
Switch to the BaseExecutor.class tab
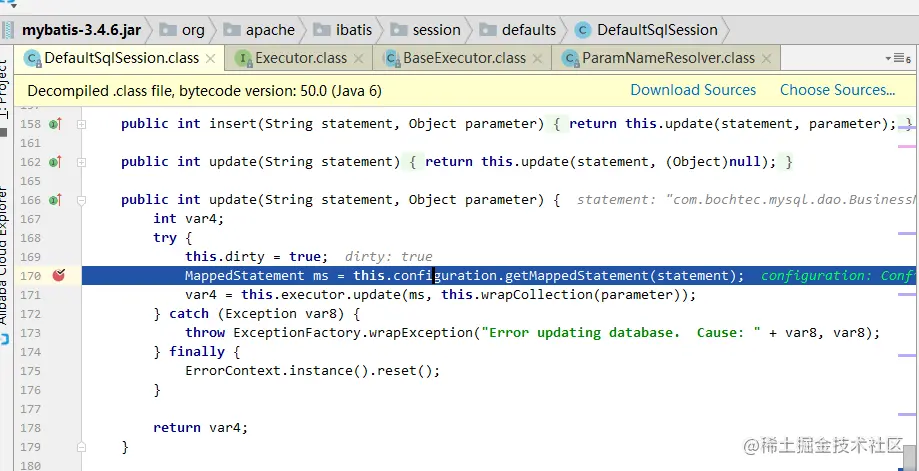[x=464, y=59]
